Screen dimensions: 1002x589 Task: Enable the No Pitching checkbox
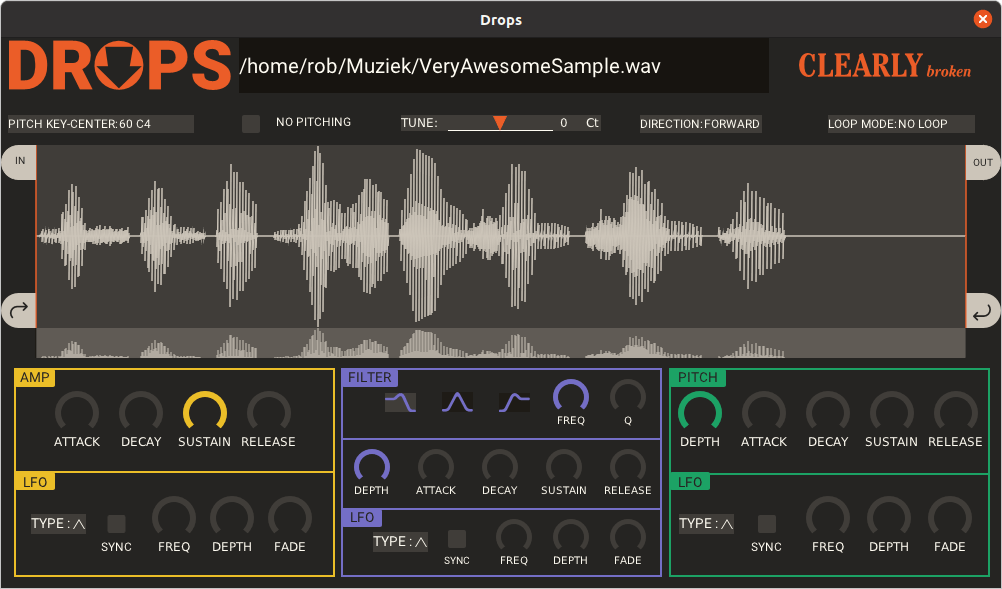pos(251,123)
